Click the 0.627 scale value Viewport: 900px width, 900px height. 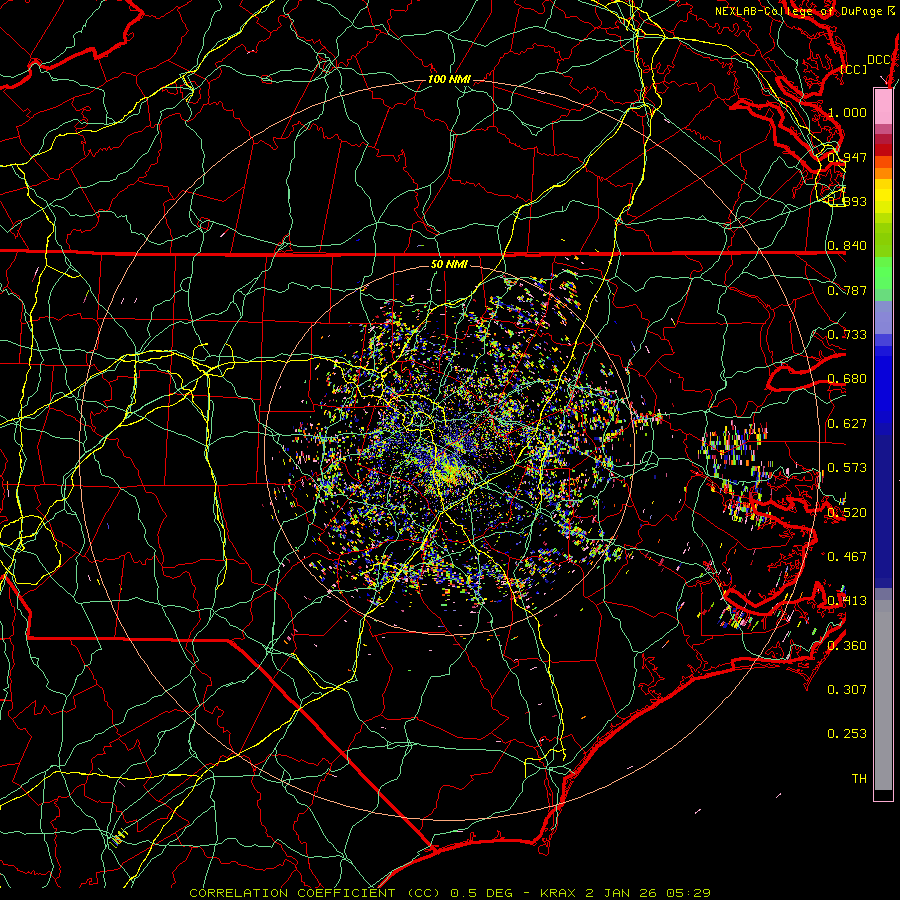click(x=847, y=424)
